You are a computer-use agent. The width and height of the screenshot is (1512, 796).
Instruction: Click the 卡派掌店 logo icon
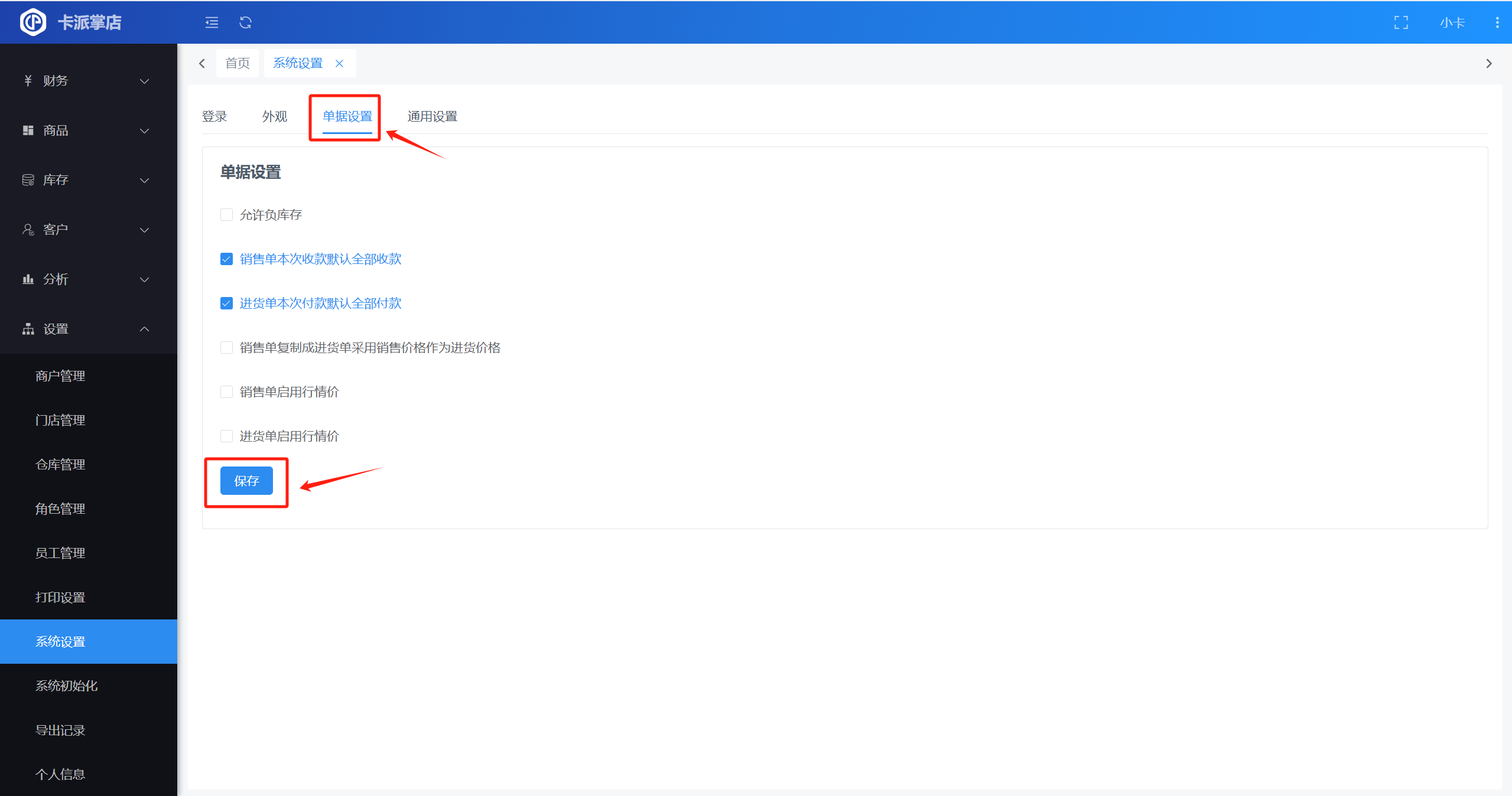click(x=33, y=22)
